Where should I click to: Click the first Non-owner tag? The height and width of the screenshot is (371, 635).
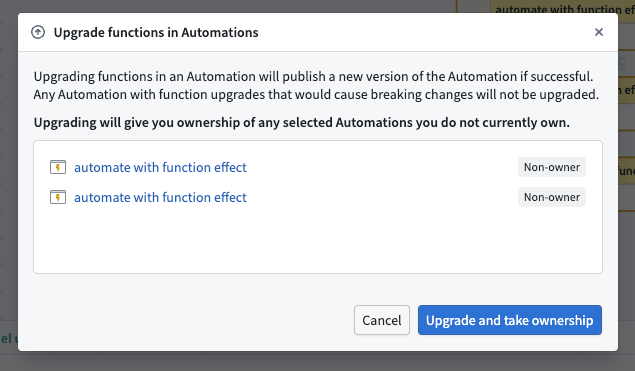click(x=552, y=167)
